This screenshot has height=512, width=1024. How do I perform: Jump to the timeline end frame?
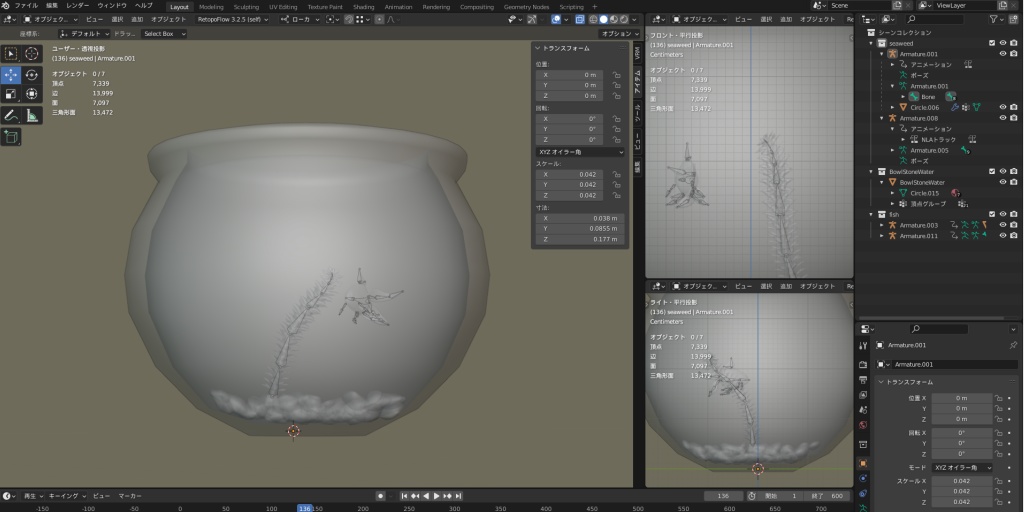pyautogui.click(x=459, y=496)
